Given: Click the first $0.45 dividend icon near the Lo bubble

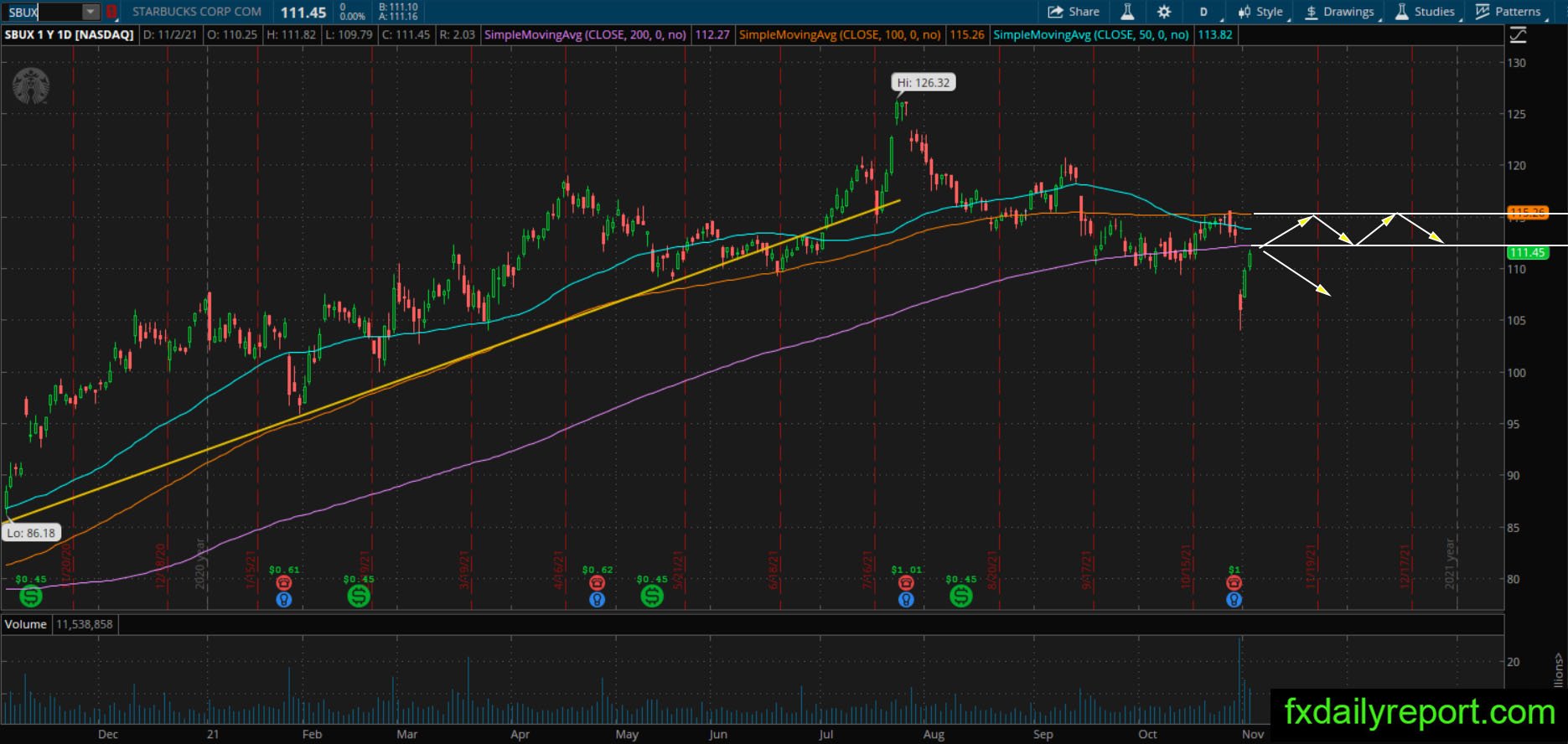Looking at the screenshot, I should point(31,596).
